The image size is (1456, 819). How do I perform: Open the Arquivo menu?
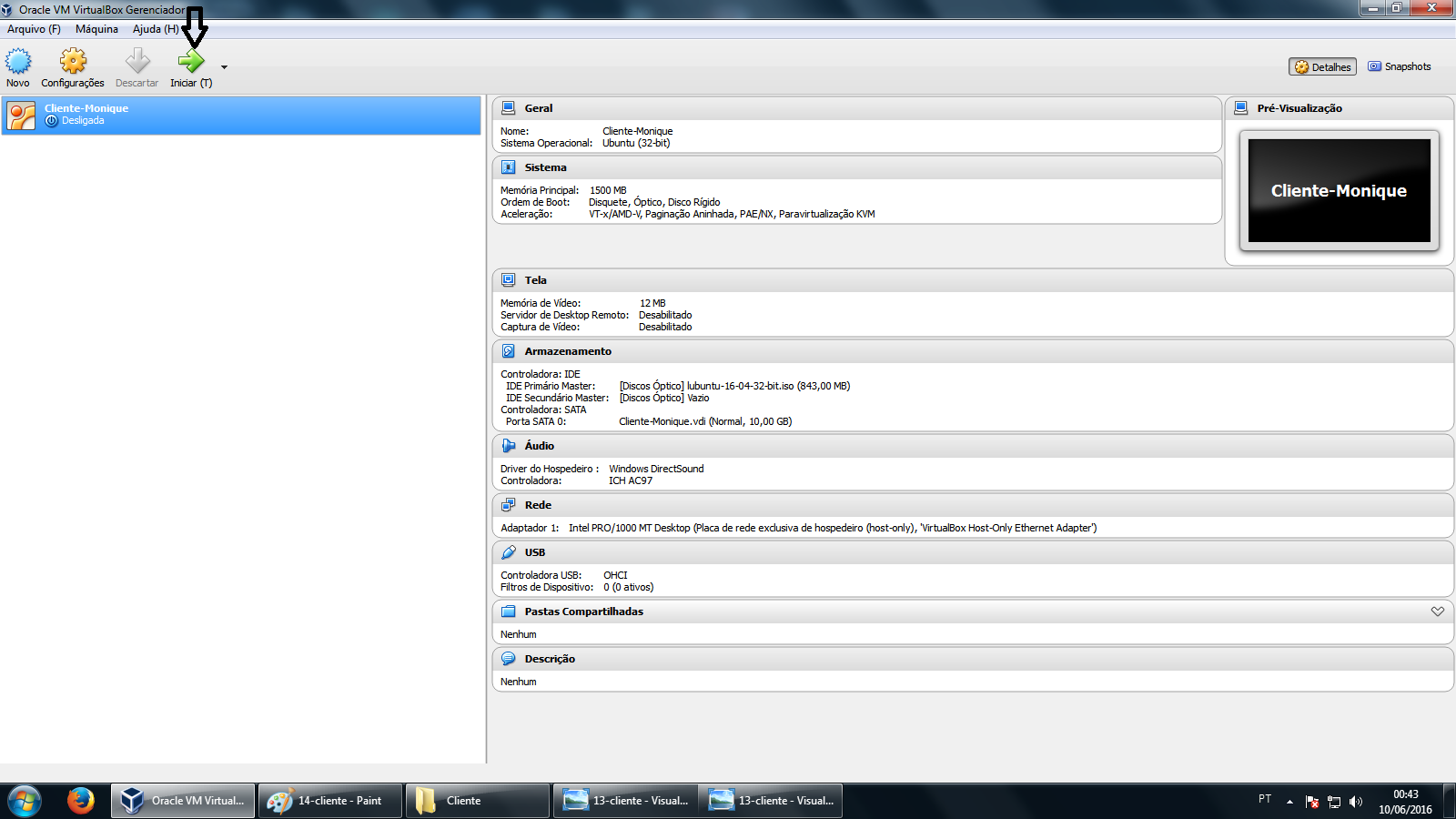click(x=34, y=29)
